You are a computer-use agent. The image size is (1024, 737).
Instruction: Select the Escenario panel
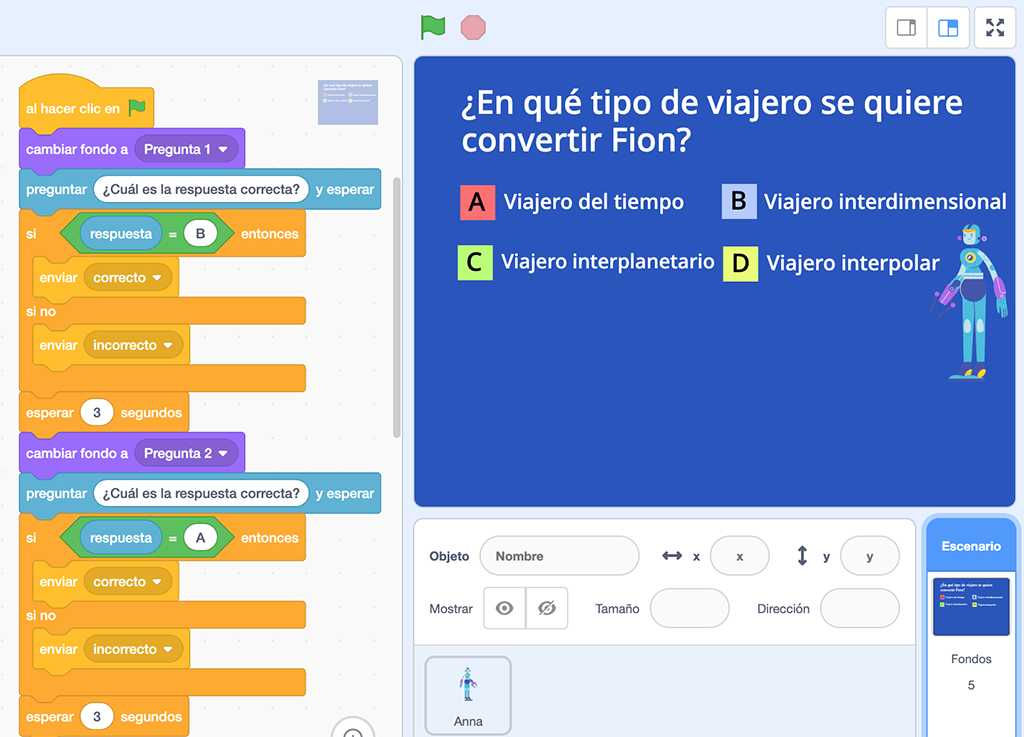tap(970, 546)
